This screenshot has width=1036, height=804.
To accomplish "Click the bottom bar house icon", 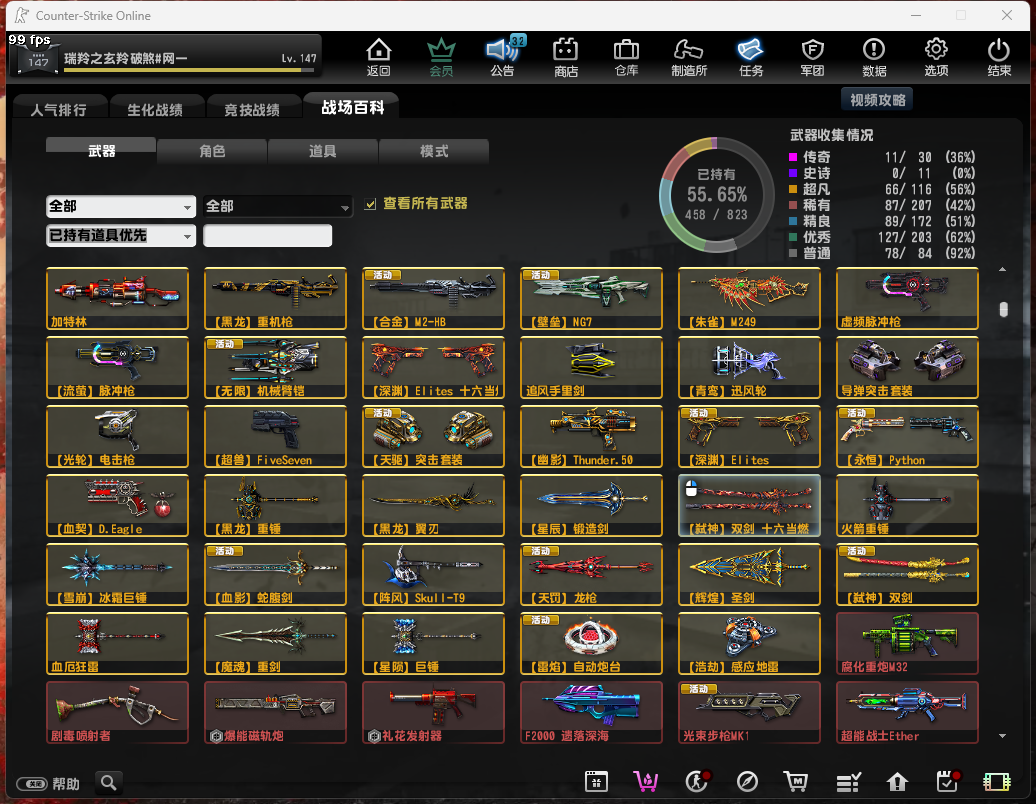I will (897, 782).
